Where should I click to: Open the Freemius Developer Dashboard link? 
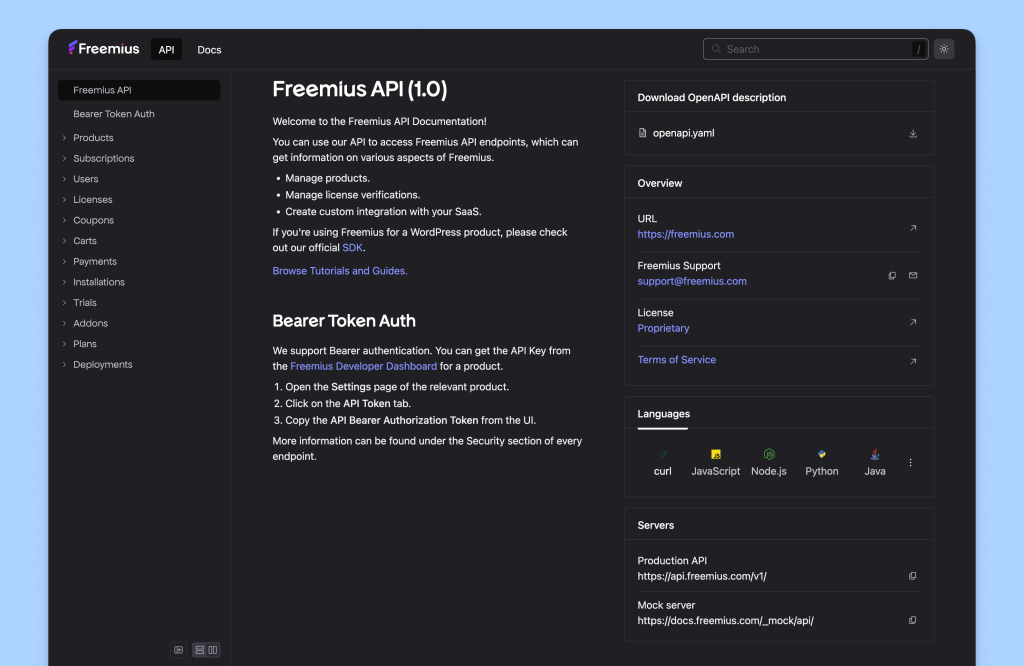coord(363,366)
